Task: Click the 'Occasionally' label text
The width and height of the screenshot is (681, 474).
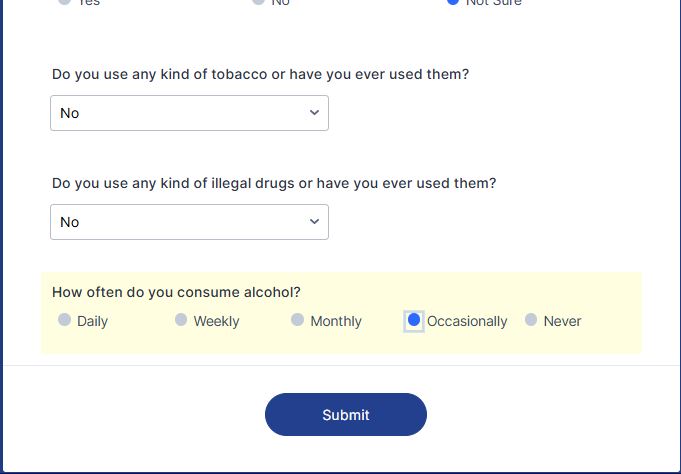Action: tap(467, 321)
